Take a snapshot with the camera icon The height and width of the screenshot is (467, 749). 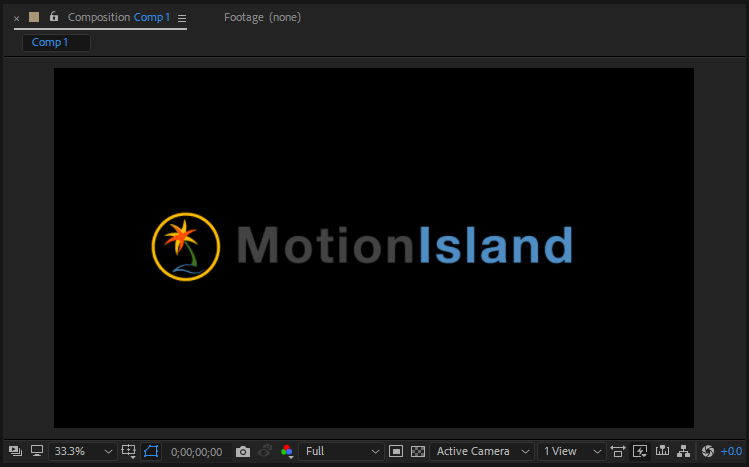[x=243, y=452]
